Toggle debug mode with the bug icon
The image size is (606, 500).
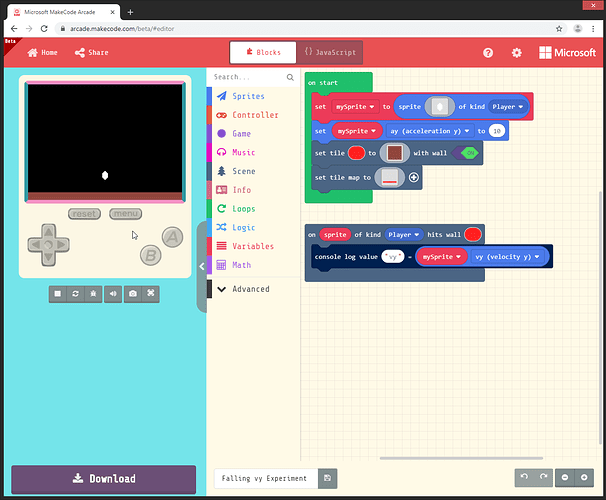pyautogui.click(x=93, y=294)
